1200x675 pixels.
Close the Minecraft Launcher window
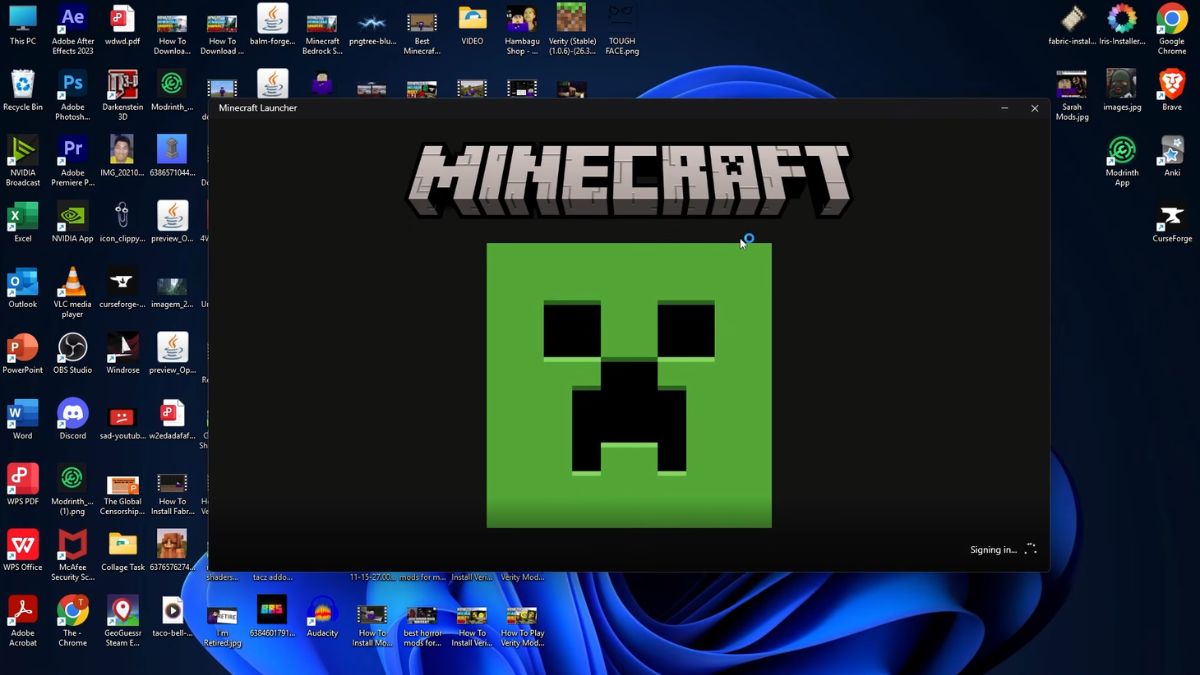pyautogui.click(x=1034, y=108)
